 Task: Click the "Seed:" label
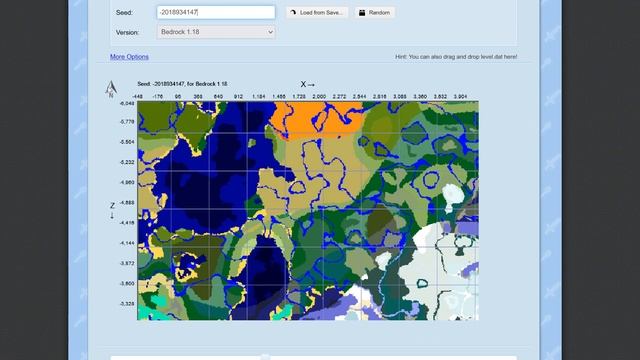[124, 13]
